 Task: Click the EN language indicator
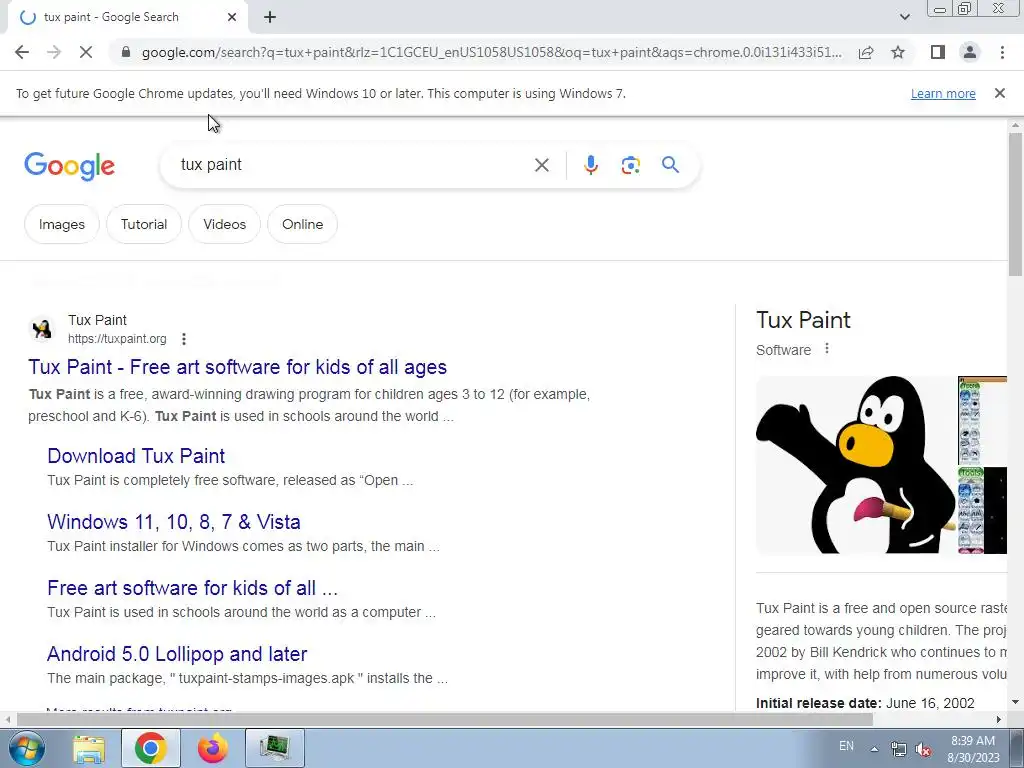(846, 746)
